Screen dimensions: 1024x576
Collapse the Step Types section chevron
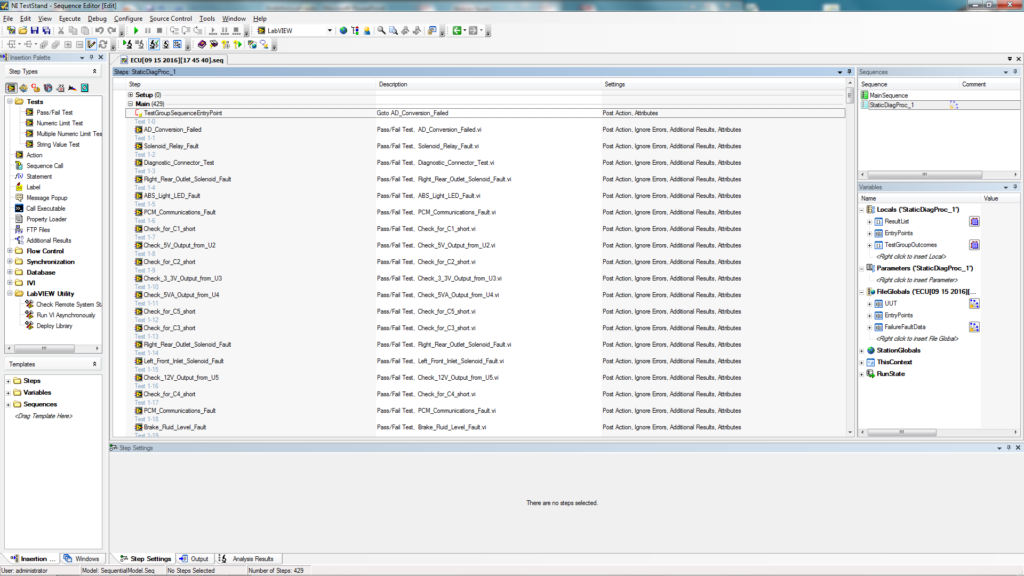(x=94, y=71)
